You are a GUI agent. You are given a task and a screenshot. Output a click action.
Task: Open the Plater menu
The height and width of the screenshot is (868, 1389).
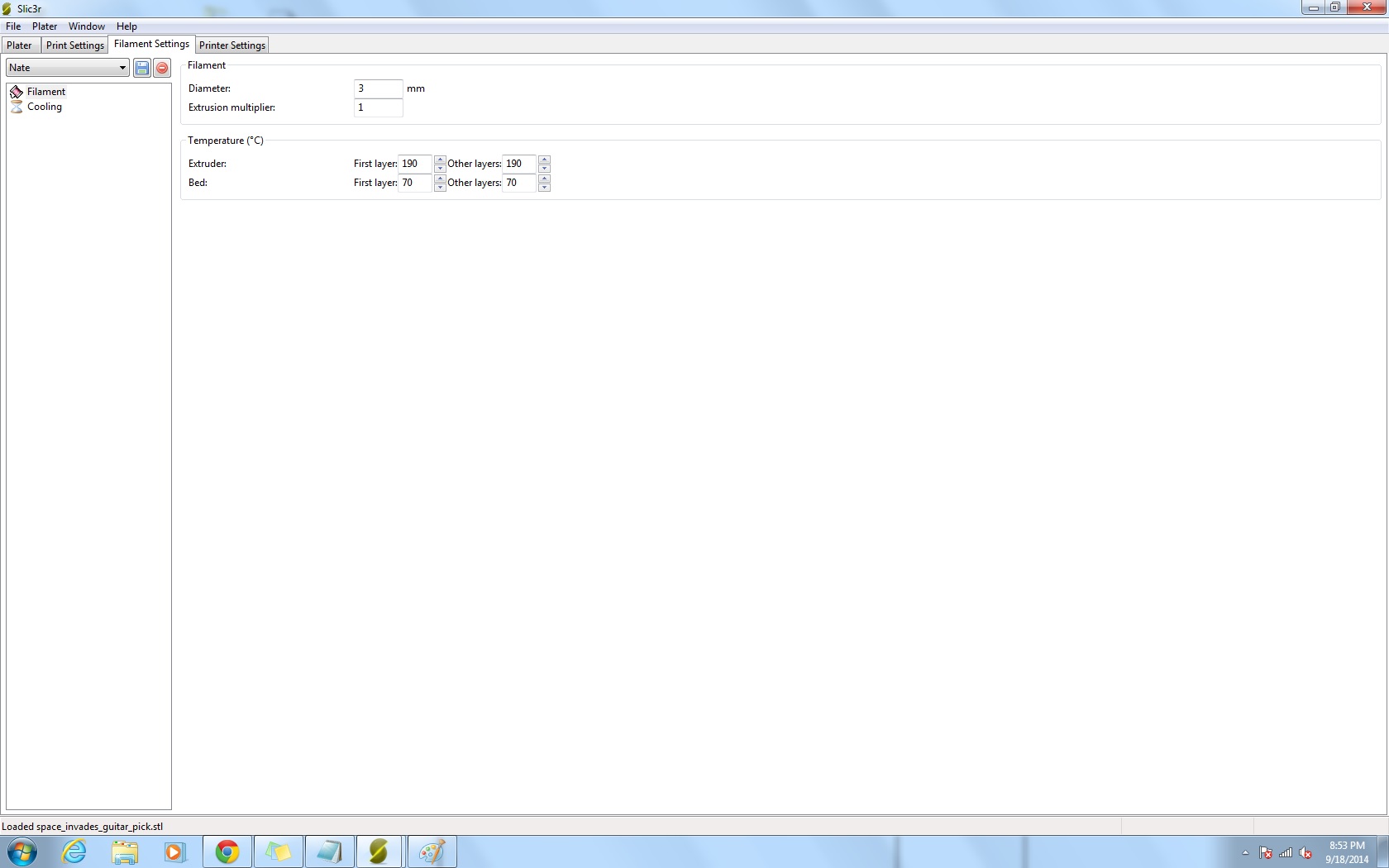coord(45,26)
